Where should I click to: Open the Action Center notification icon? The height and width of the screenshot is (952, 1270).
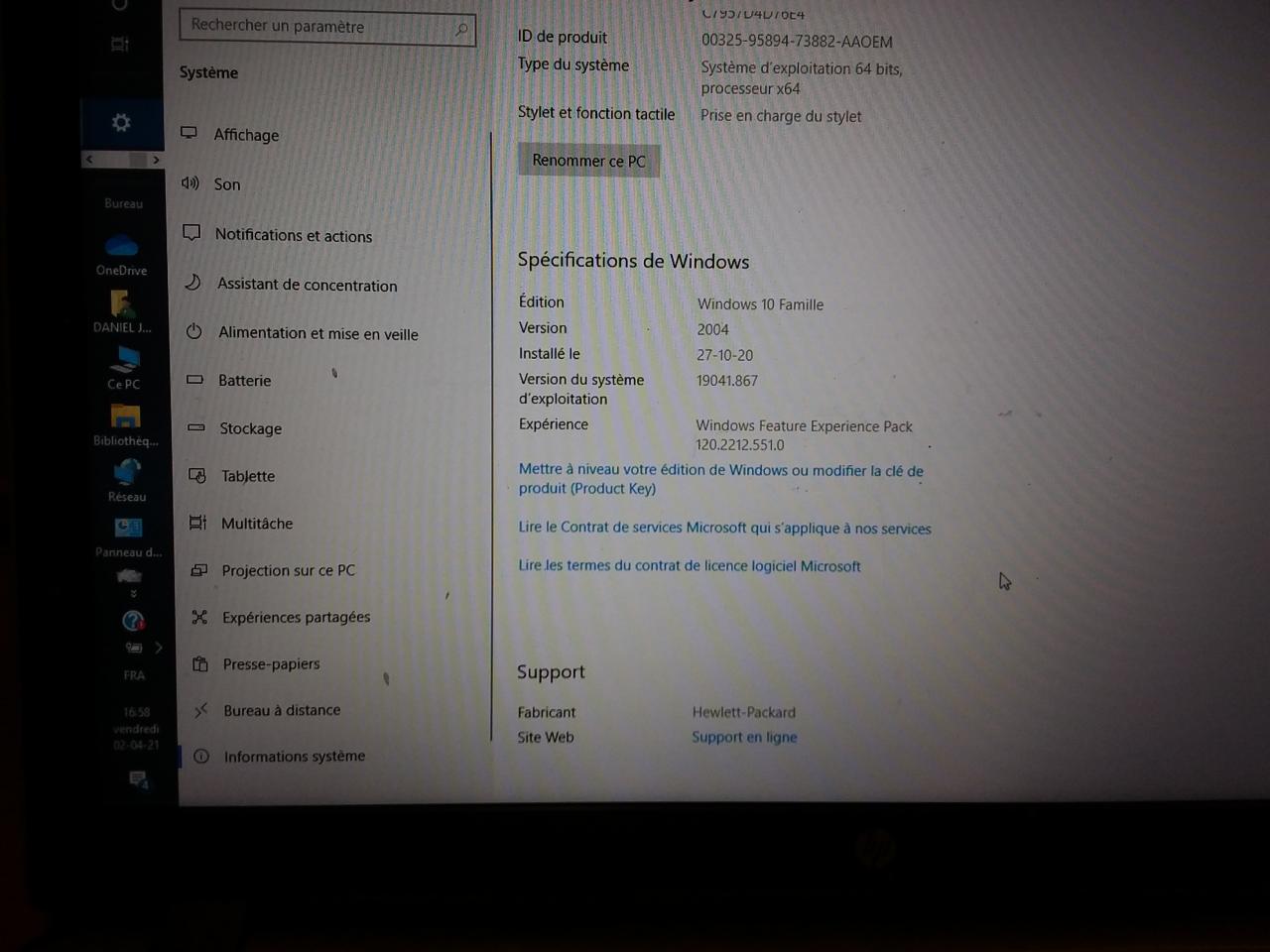click(138, 780)
